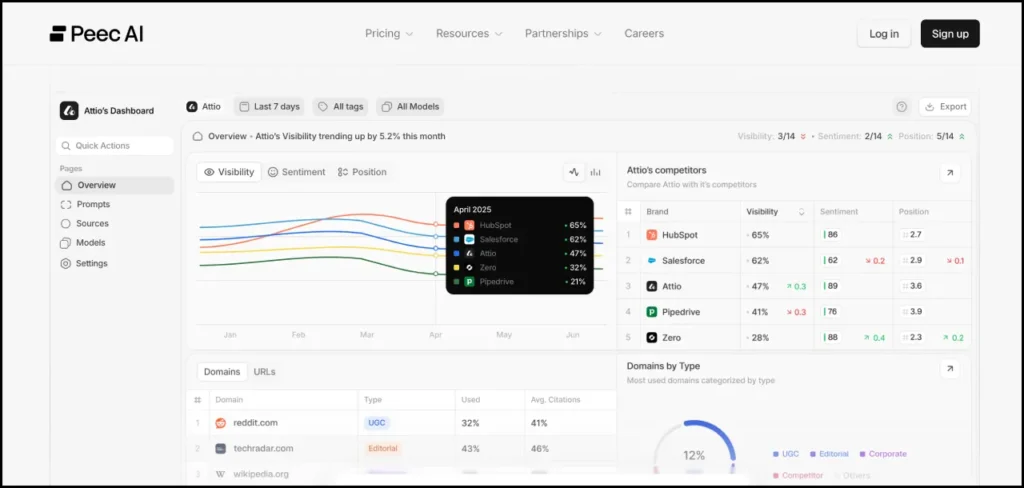Open the Settings page

(x=84, y=263)
